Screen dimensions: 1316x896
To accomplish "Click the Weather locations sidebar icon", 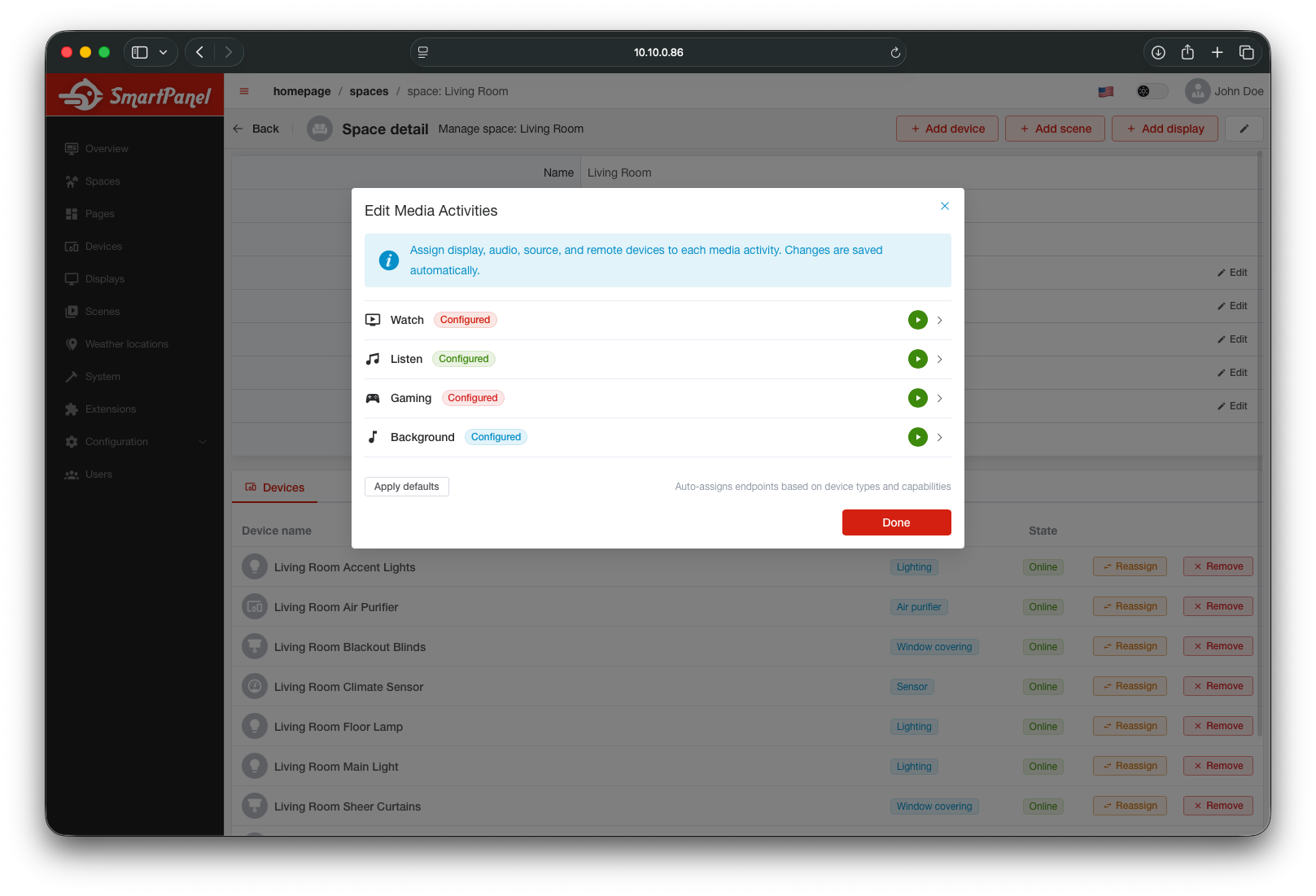I will tap(72, 343).
